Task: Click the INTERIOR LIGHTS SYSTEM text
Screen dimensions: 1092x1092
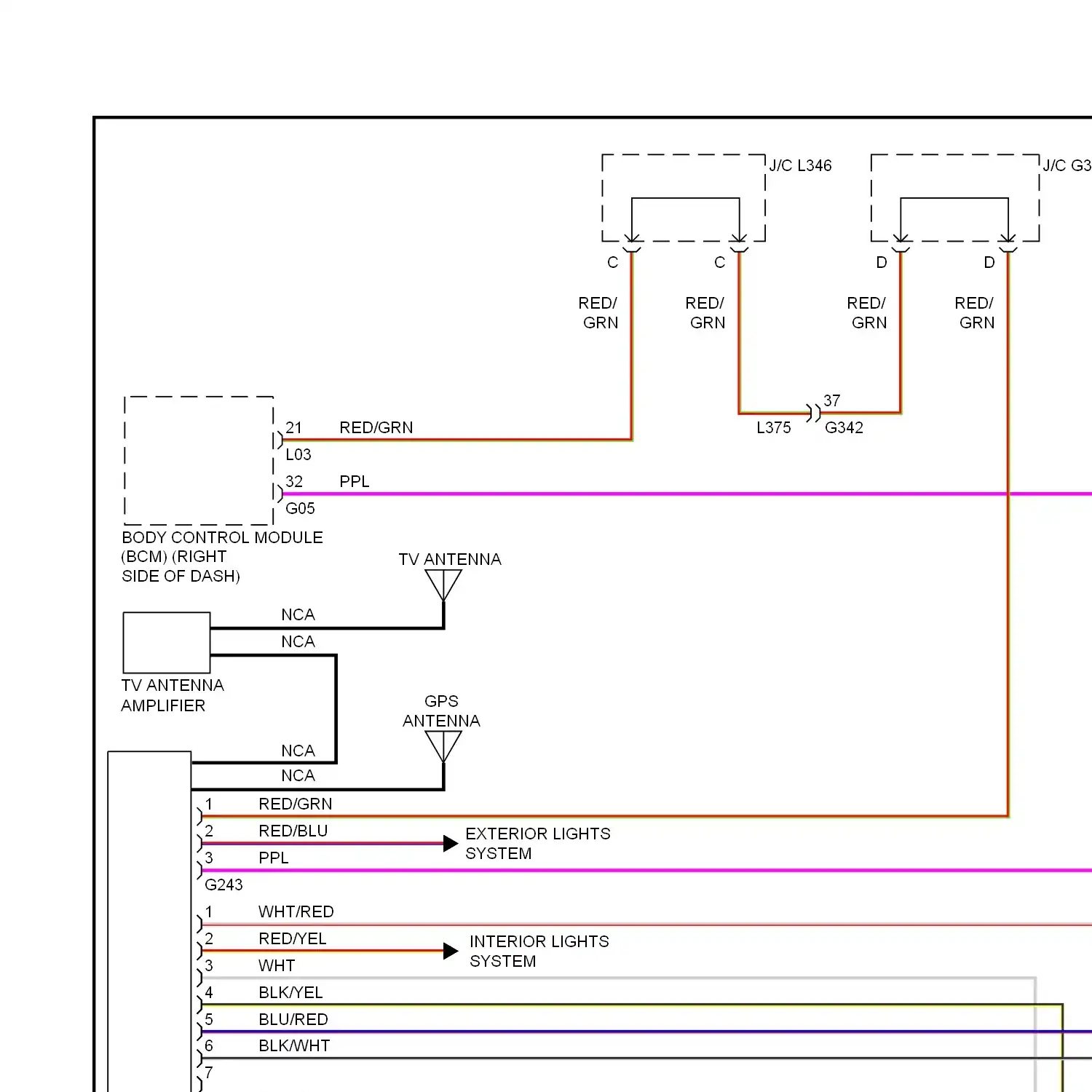Action: [539, 951]
